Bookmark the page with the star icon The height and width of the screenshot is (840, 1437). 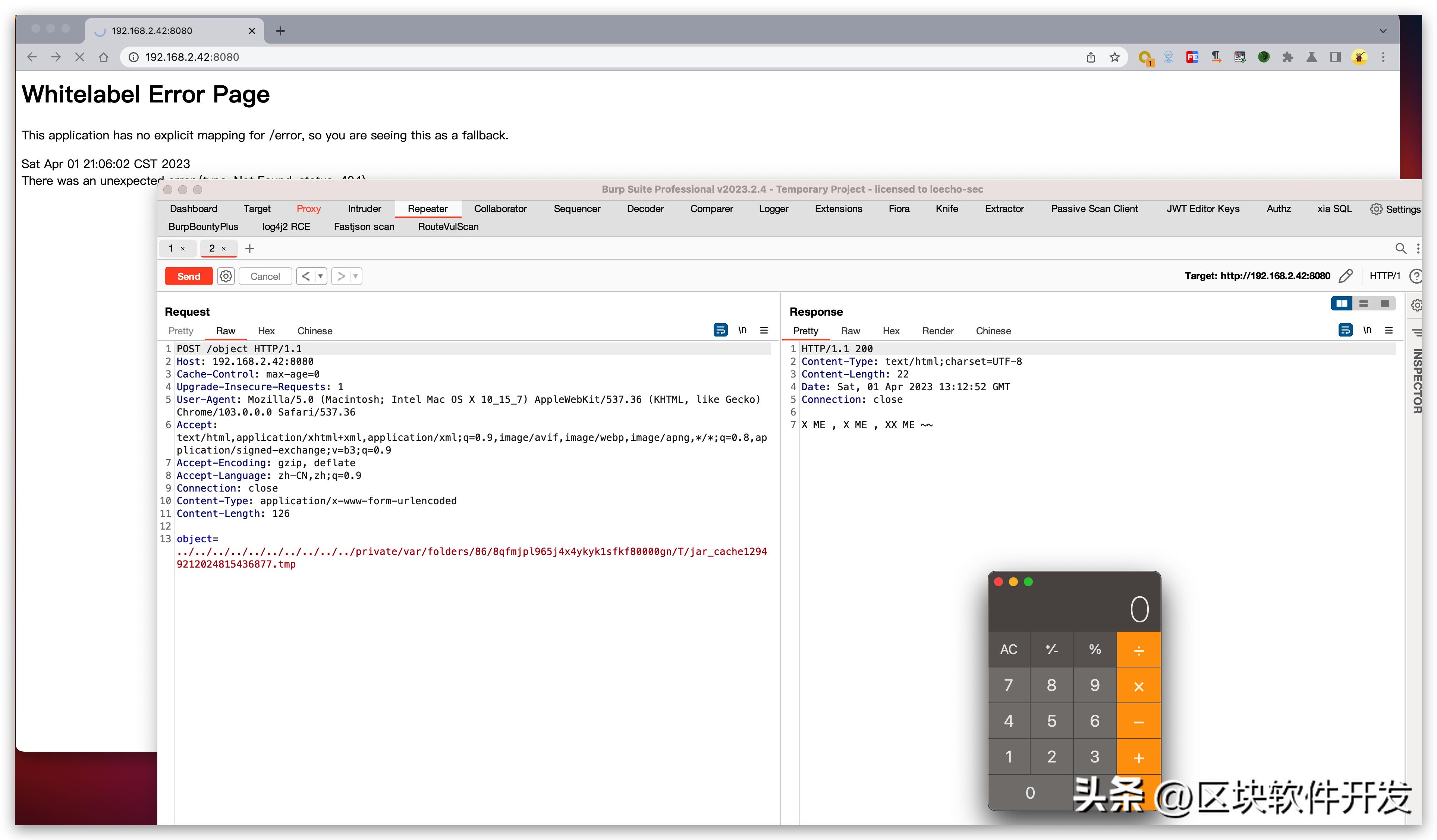[x=1114, y=57]
